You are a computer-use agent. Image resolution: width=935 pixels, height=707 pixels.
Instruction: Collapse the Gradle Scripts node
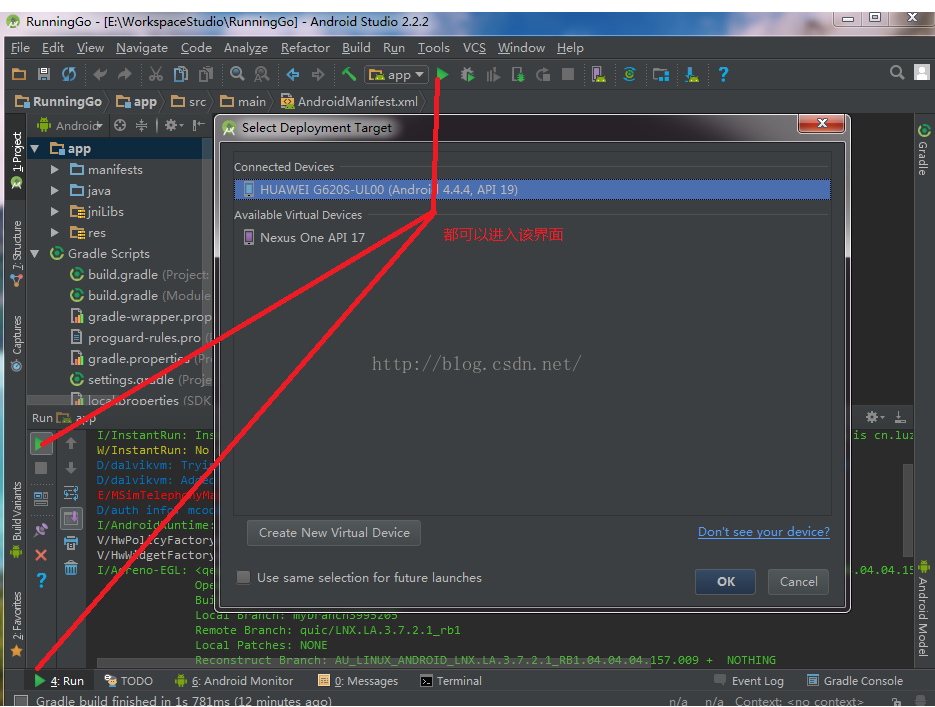tap(35, 253)
